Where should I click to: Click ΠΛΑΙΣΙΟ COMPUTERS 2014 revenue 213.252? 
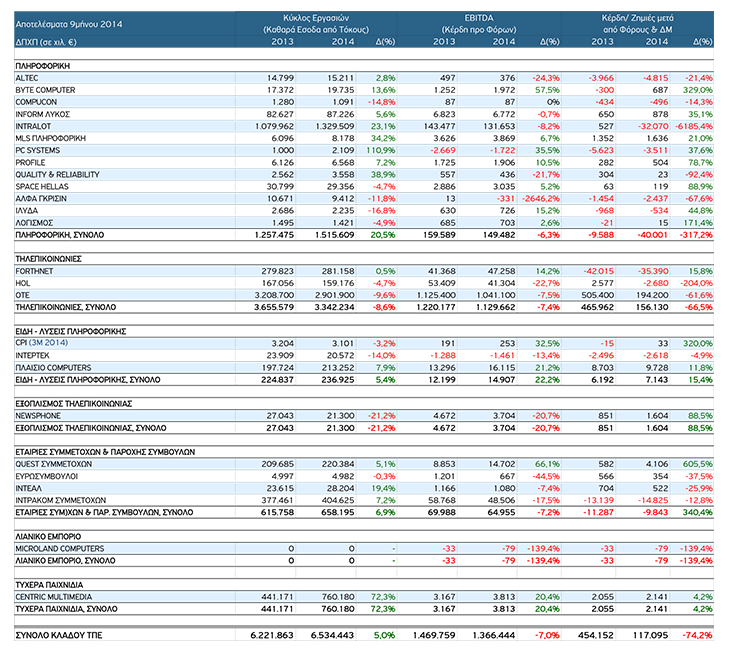(x=338, y=367)
